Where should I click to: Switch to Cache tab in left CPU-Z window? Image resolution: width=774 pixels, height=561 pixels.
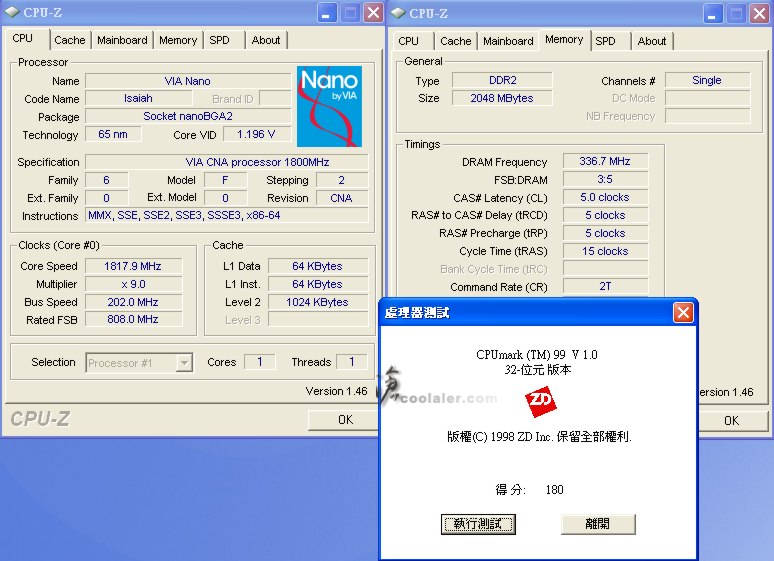(70, 40)
